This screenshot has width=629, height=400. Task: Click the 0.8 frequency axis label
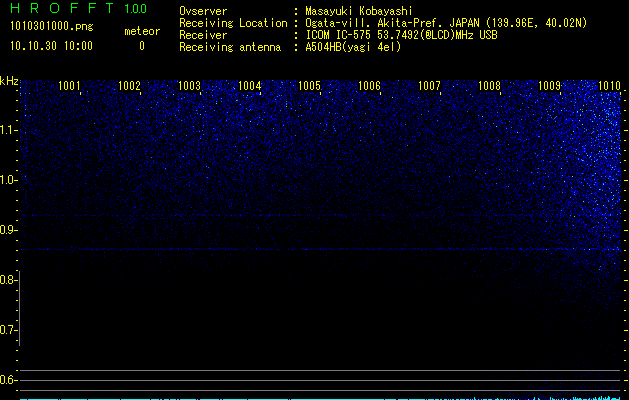coord(8,280)
